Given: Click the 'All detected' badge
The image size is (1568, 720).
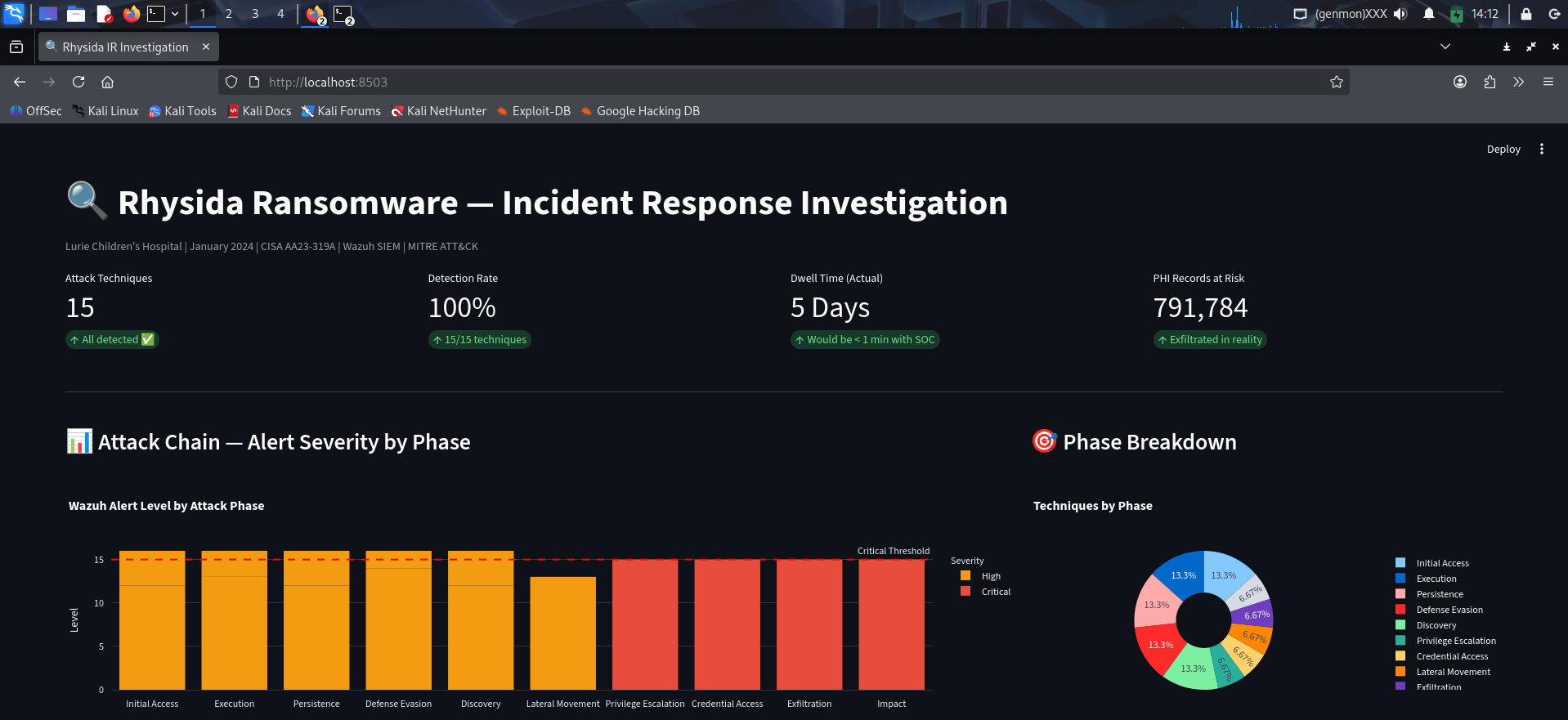Looking at the screenshot, I should tap(112, 339).
